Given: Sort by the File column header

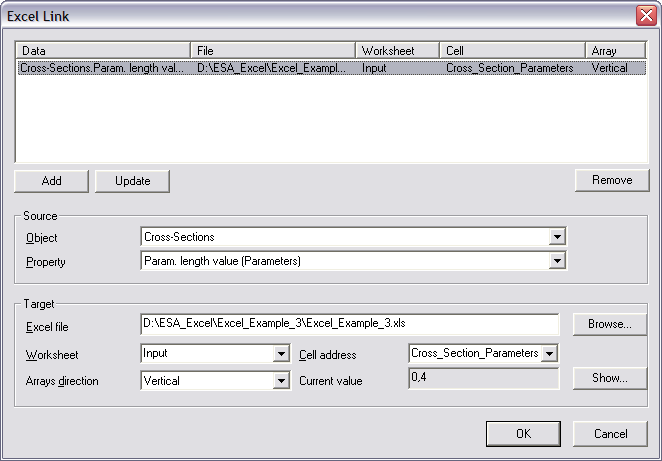Looking at the screenshot, I should [x=273, y=51].
